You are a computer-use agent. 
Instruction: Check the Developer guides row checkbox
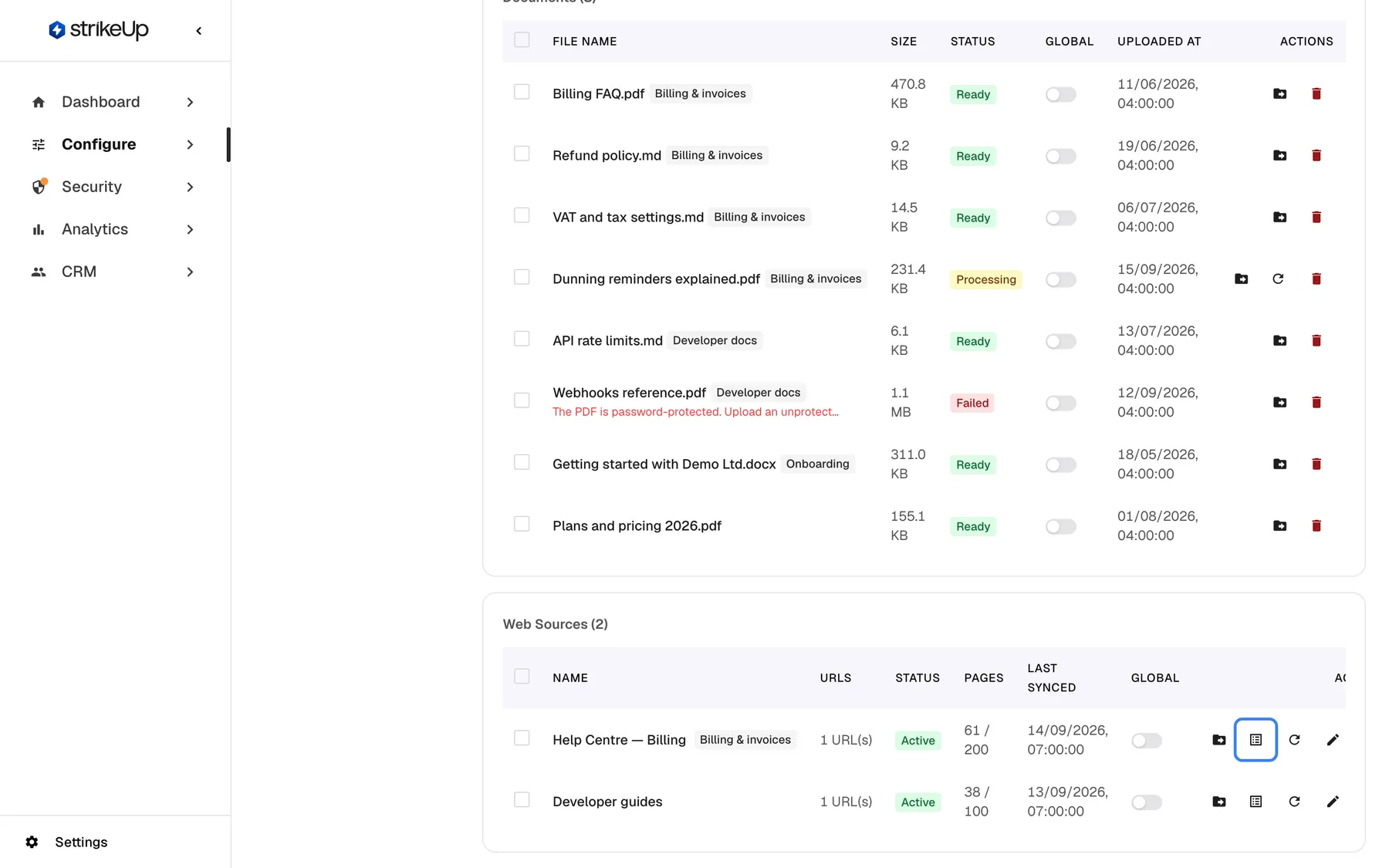(522, 800)
